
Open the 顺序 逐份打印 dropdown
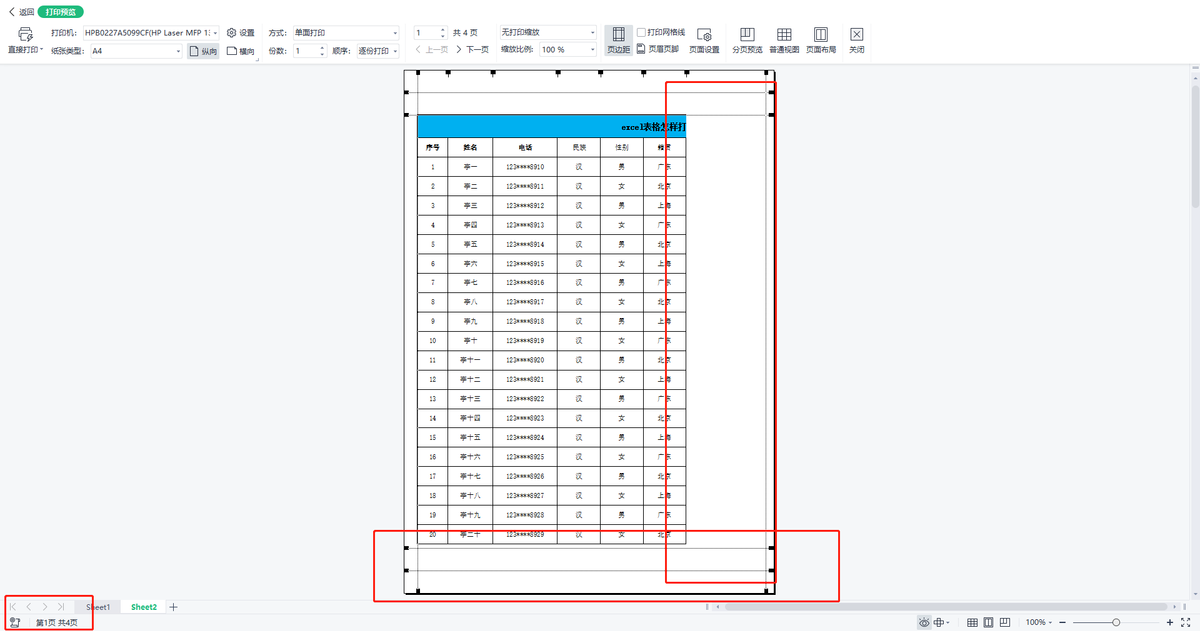click(378, 50)
